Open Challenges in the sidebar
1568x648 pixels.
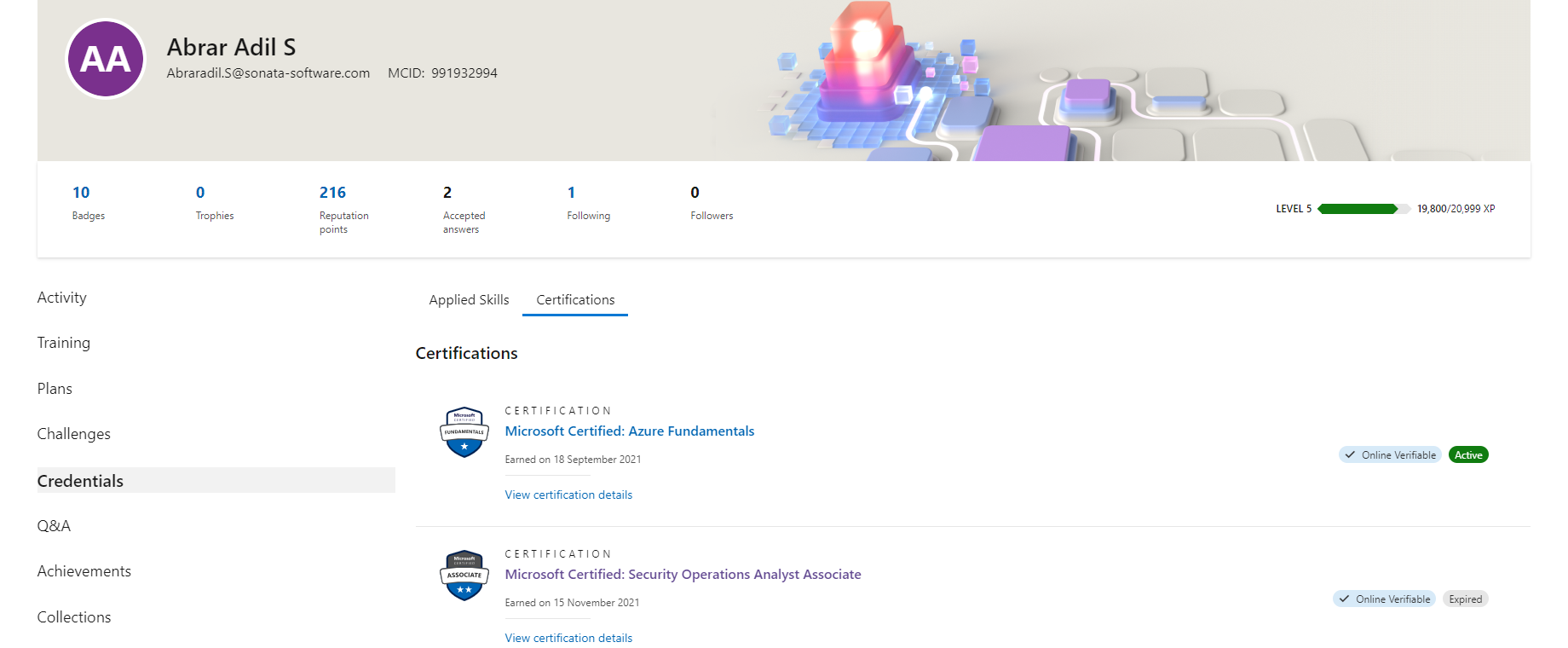click(74, 434)
